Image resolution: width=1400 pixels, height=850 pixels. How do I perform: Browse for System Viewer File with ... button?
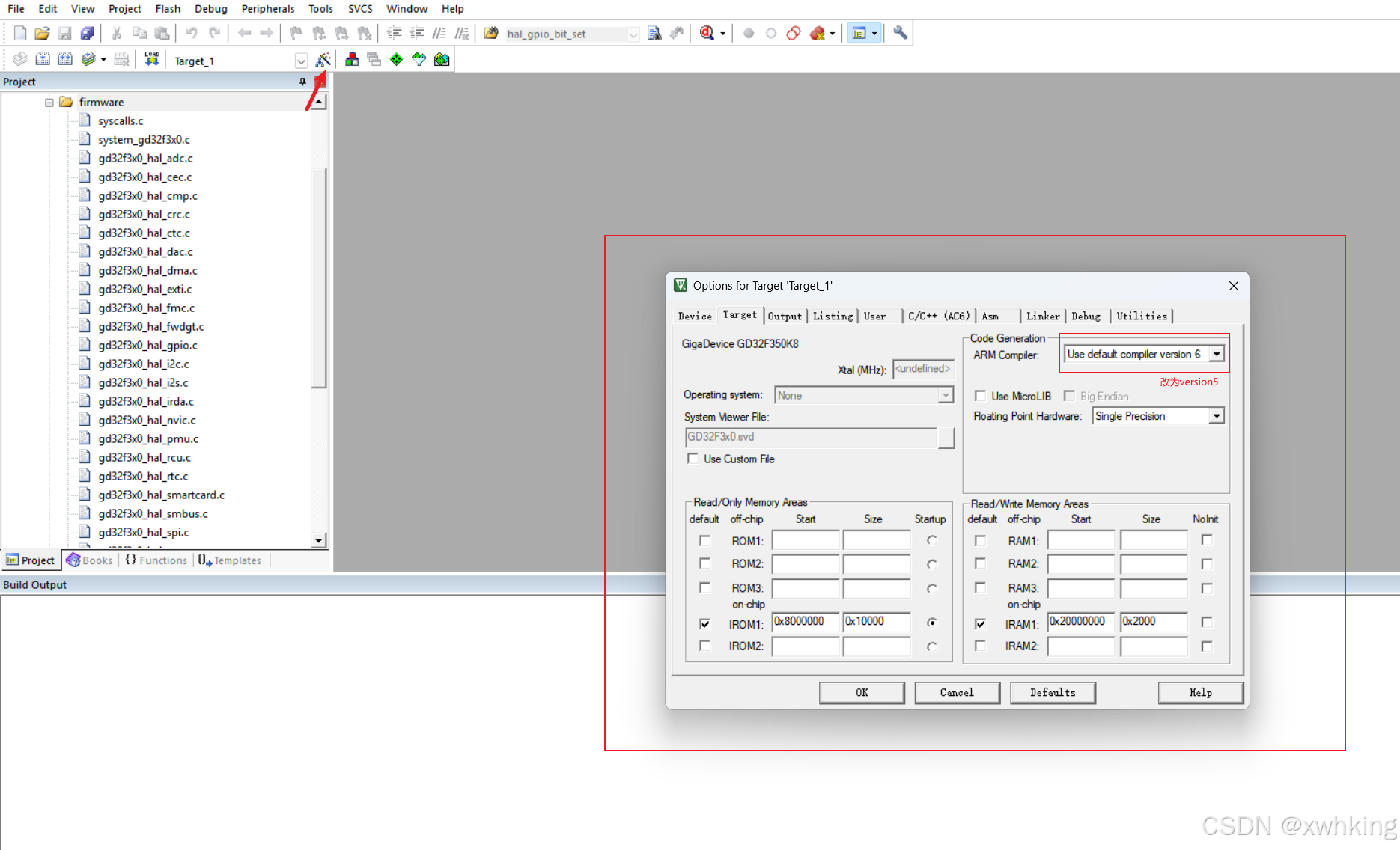tap(946, 438)
